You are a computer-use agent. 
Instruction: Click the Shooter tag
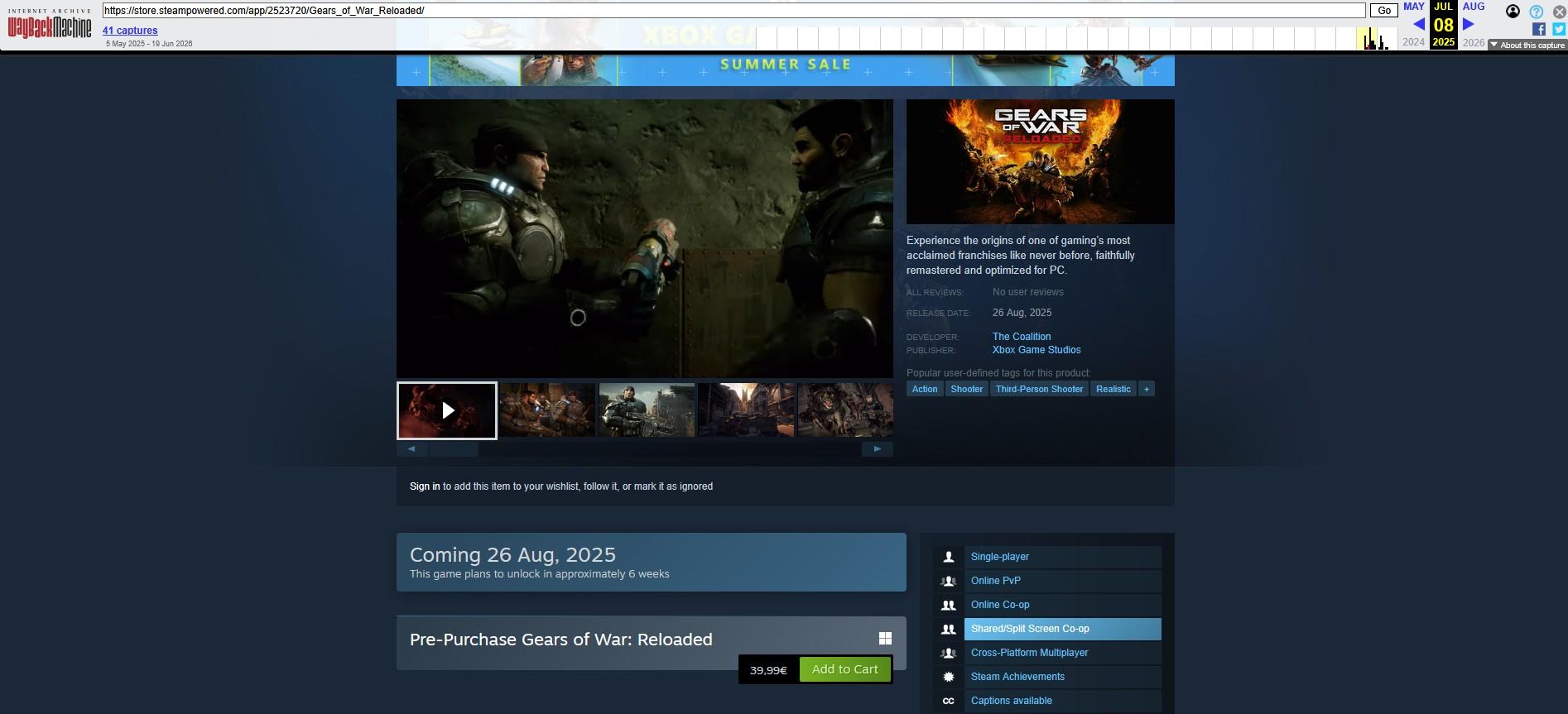tap(966, 389)
